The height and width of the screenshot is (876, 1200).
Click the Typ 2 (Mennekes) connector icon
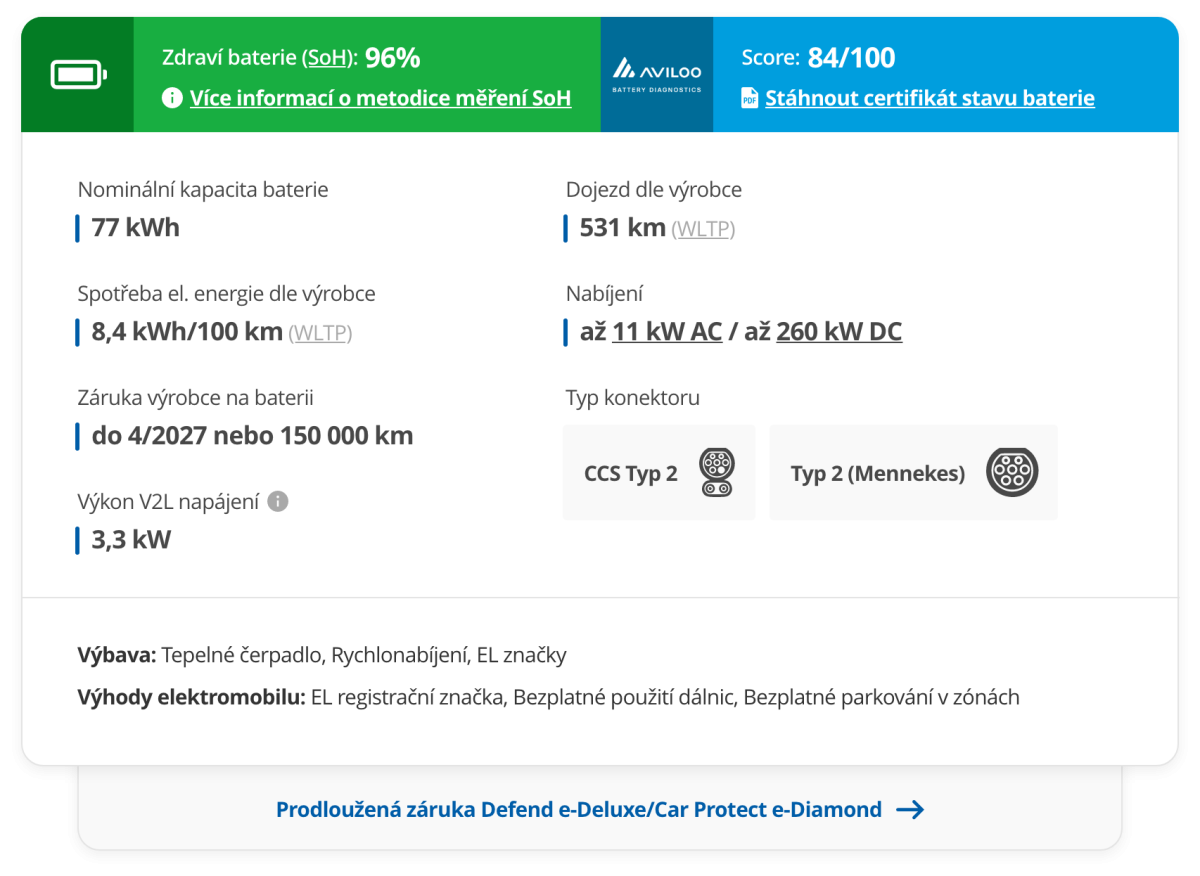(1012, 472)
